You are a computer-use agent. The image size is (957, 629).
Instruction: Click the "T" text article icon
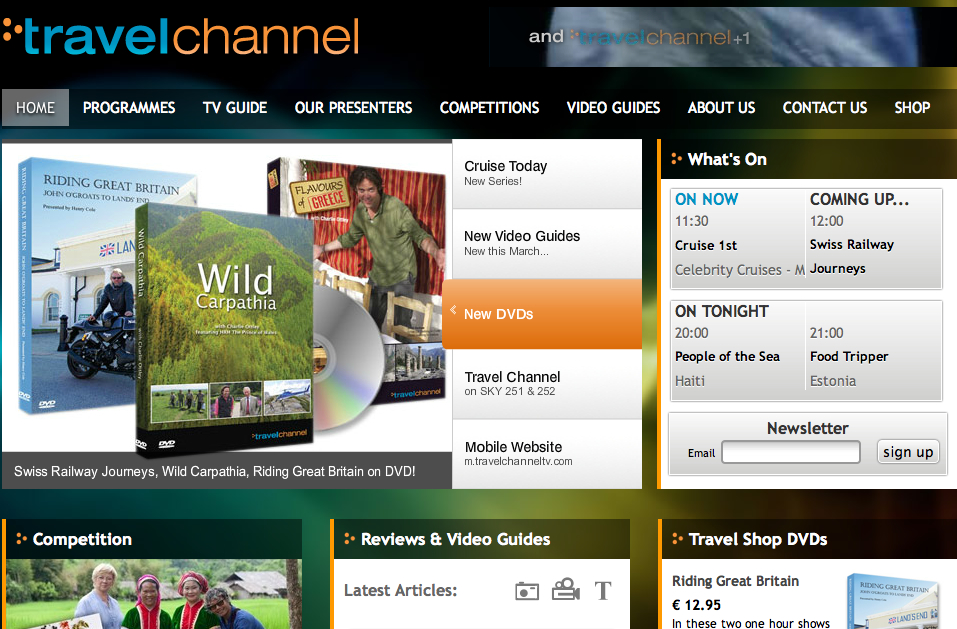tap(602, 590)
